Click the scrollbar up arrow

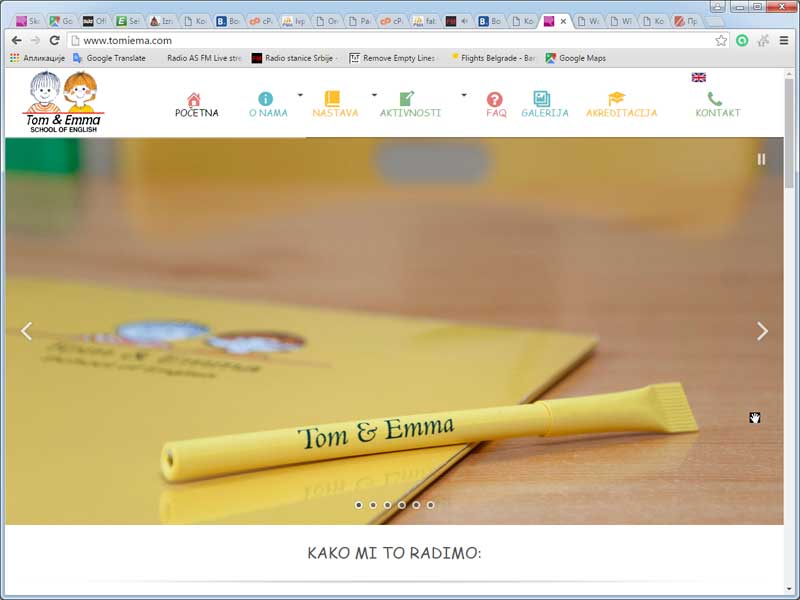point(789,74)
